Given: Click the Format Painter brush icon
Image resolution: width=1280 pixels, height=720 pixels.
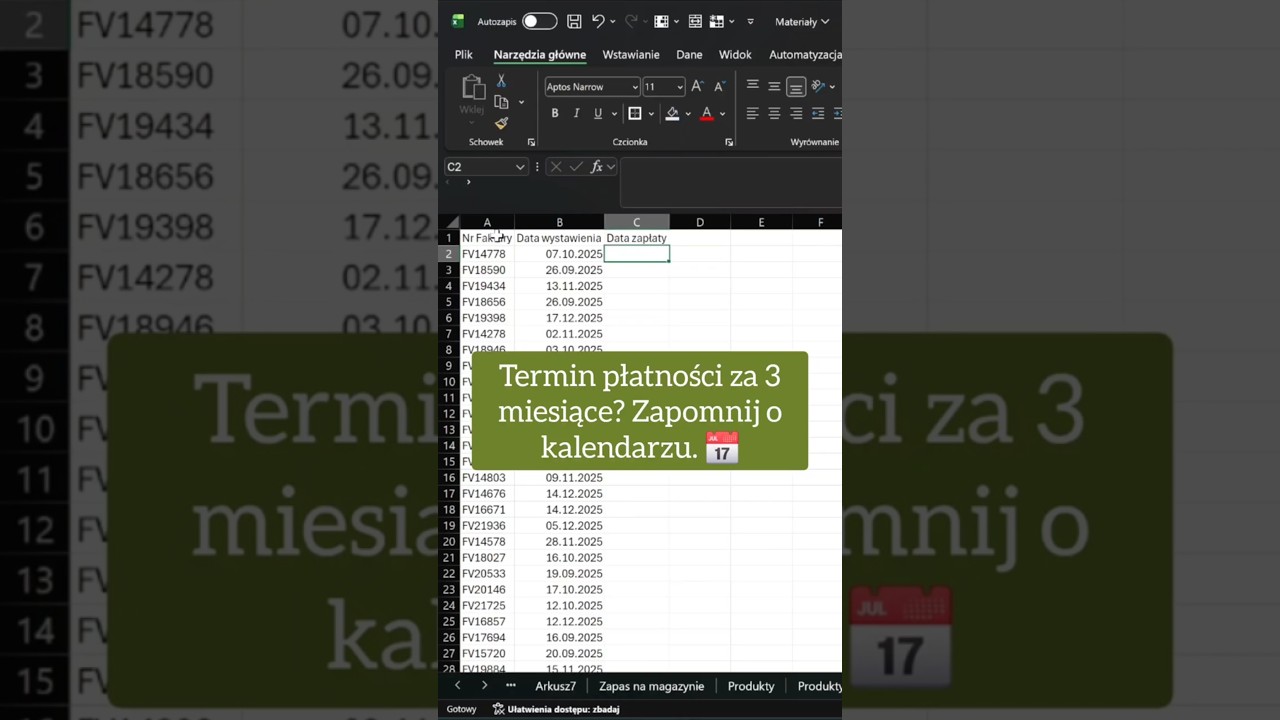Looking at the screenshot, I should tap(501, 123).
